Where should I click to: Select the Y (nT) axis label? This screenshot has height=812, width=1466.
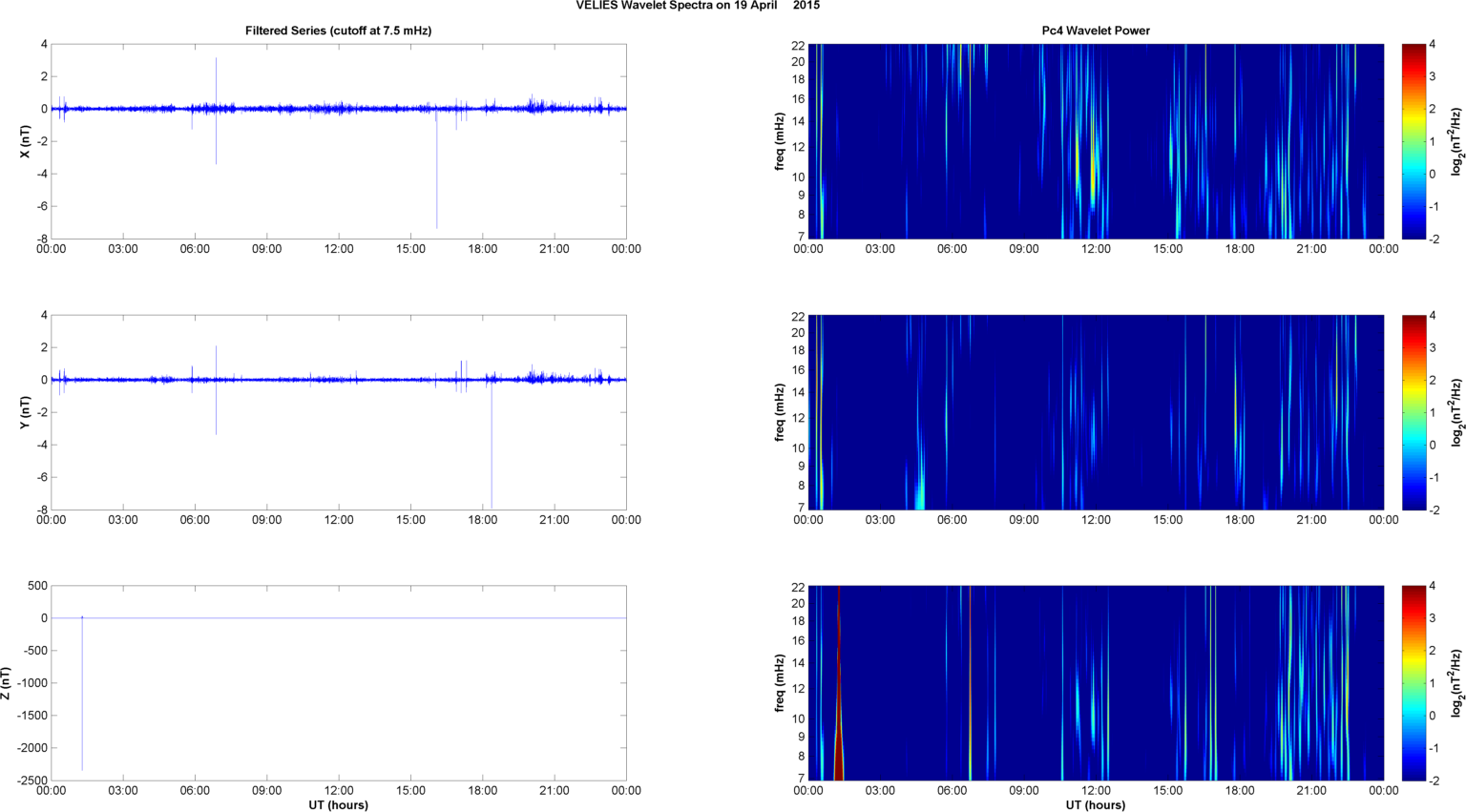coord(25,412)
